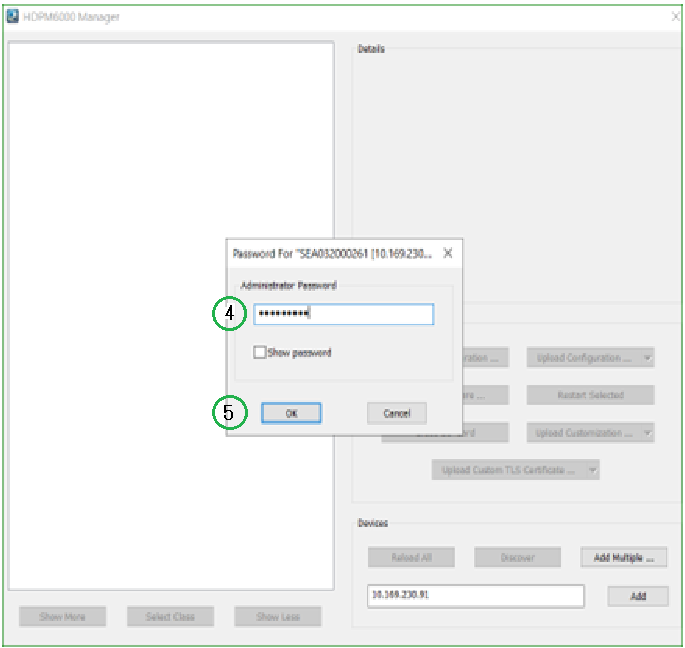
Task: Close the HDPM6000 Manager window
Action: (x=675, y=17)
